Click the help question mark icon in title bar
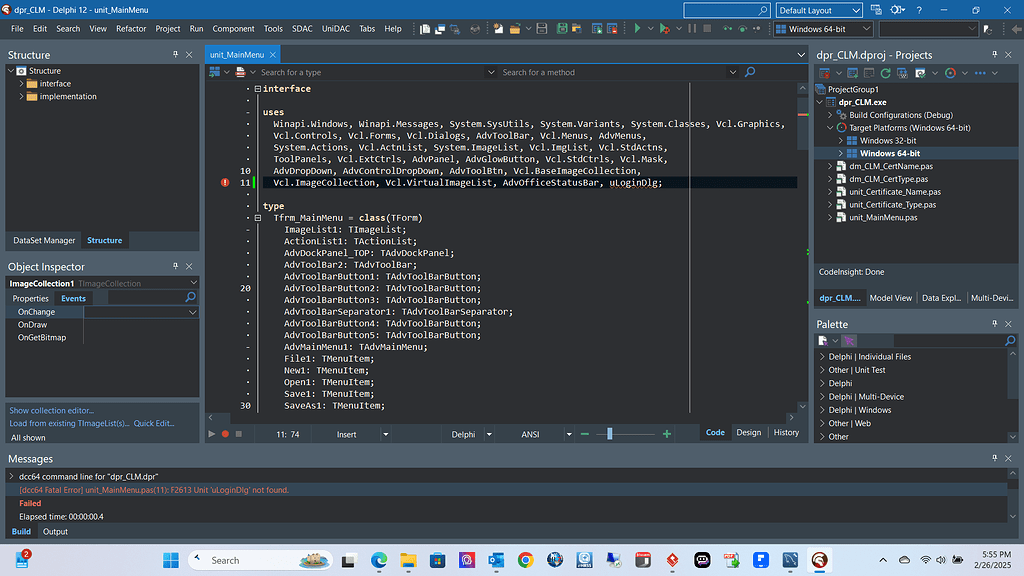Screen dimensions: 1024x576 click(x=918, y=8)
